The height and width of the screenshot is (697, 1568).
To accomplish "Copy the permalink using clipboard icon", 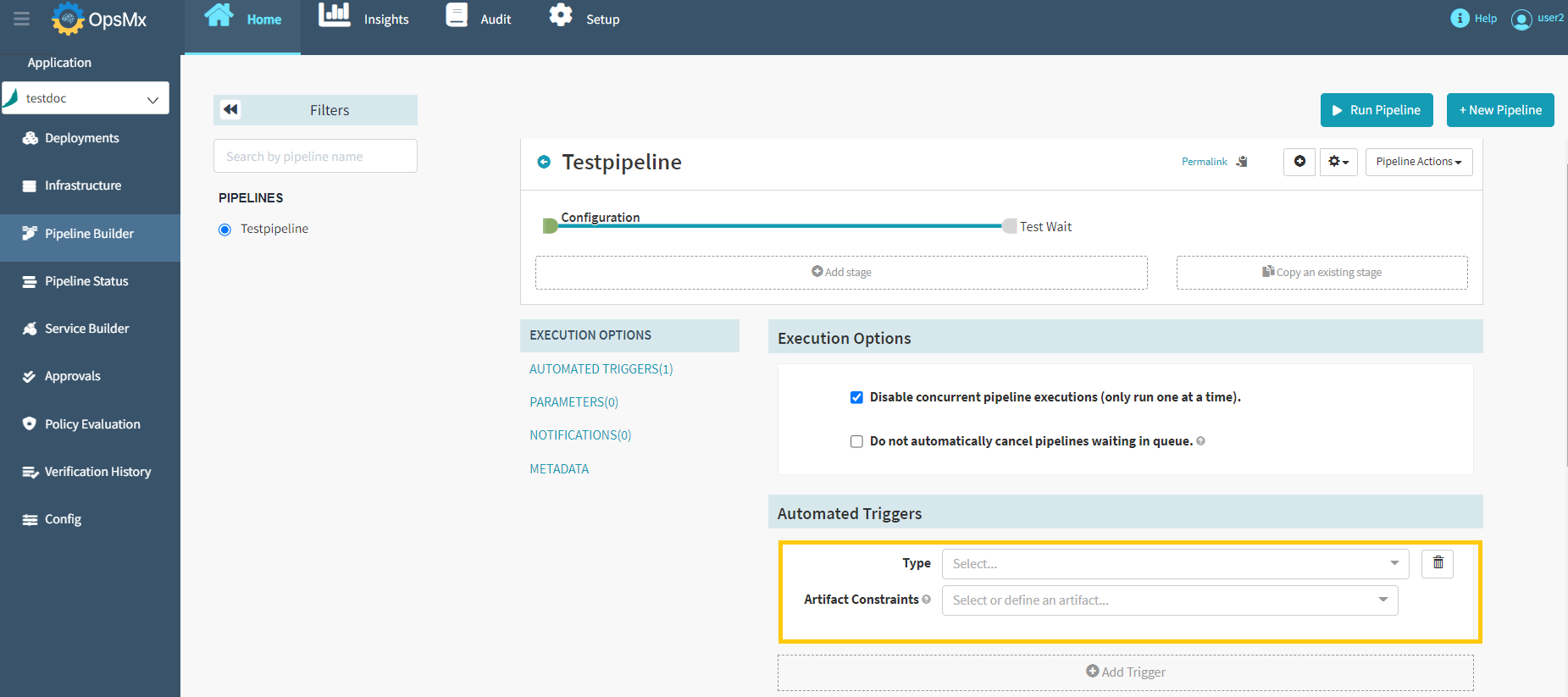I will 1242,162.
